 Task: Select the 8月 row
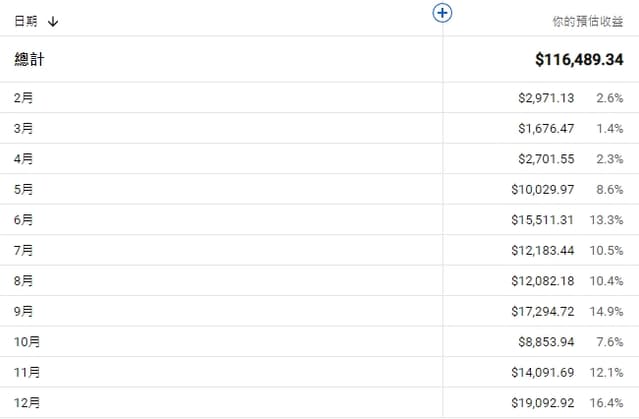pyautogui.click(x=24, y=280)
